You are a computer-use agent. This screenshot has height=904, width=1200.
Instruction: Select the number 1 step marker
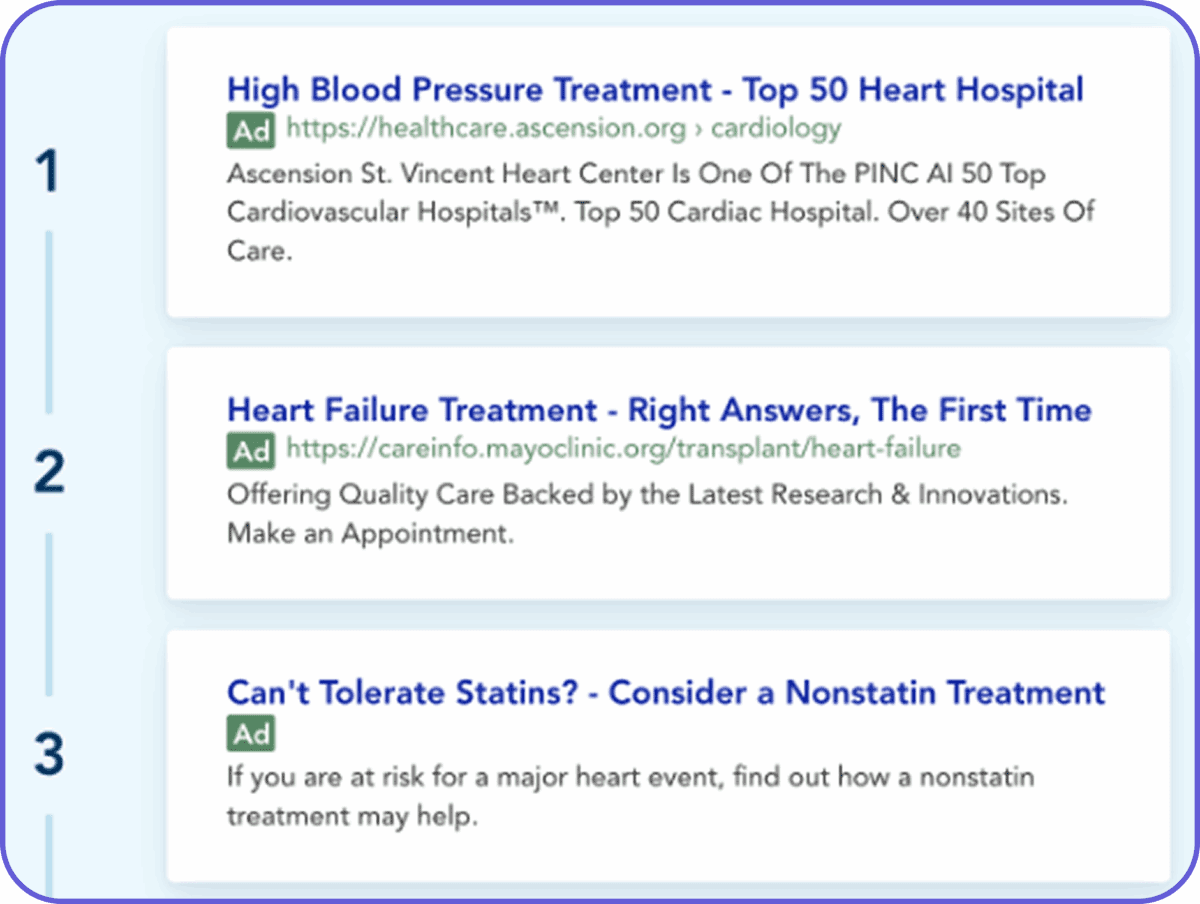click(x=47, y=173)
